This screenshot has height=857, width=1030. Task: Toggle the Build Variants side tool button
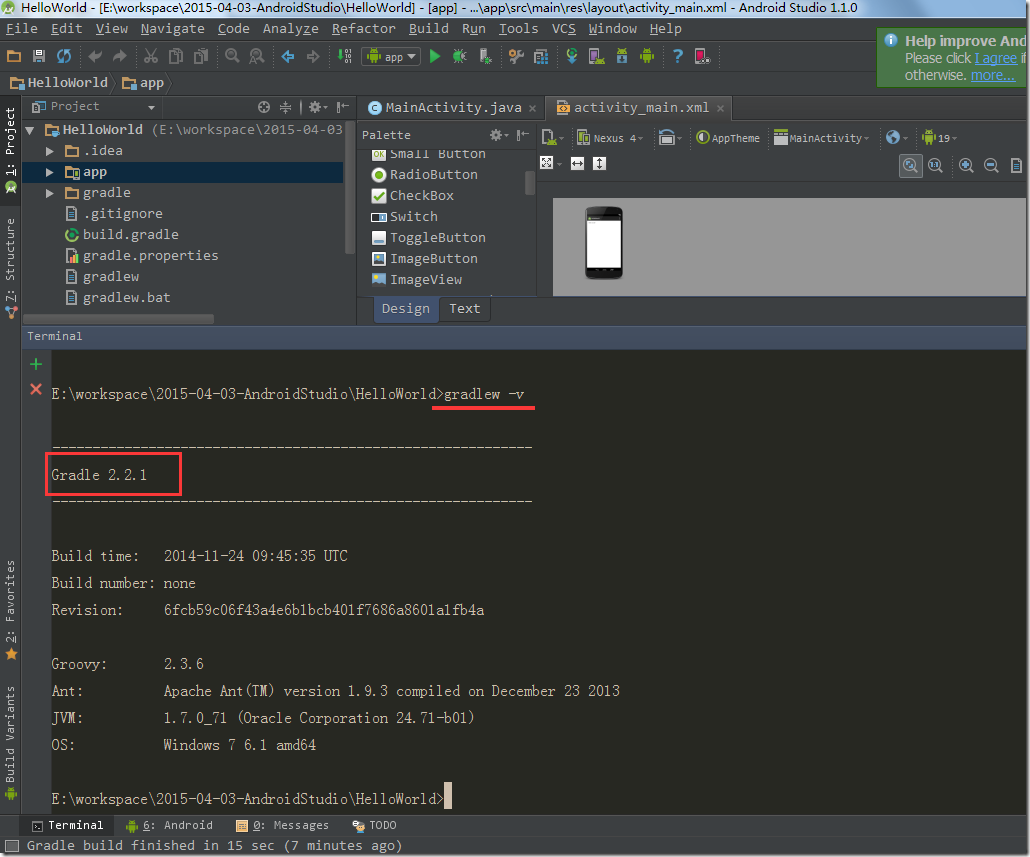[11, 742]
